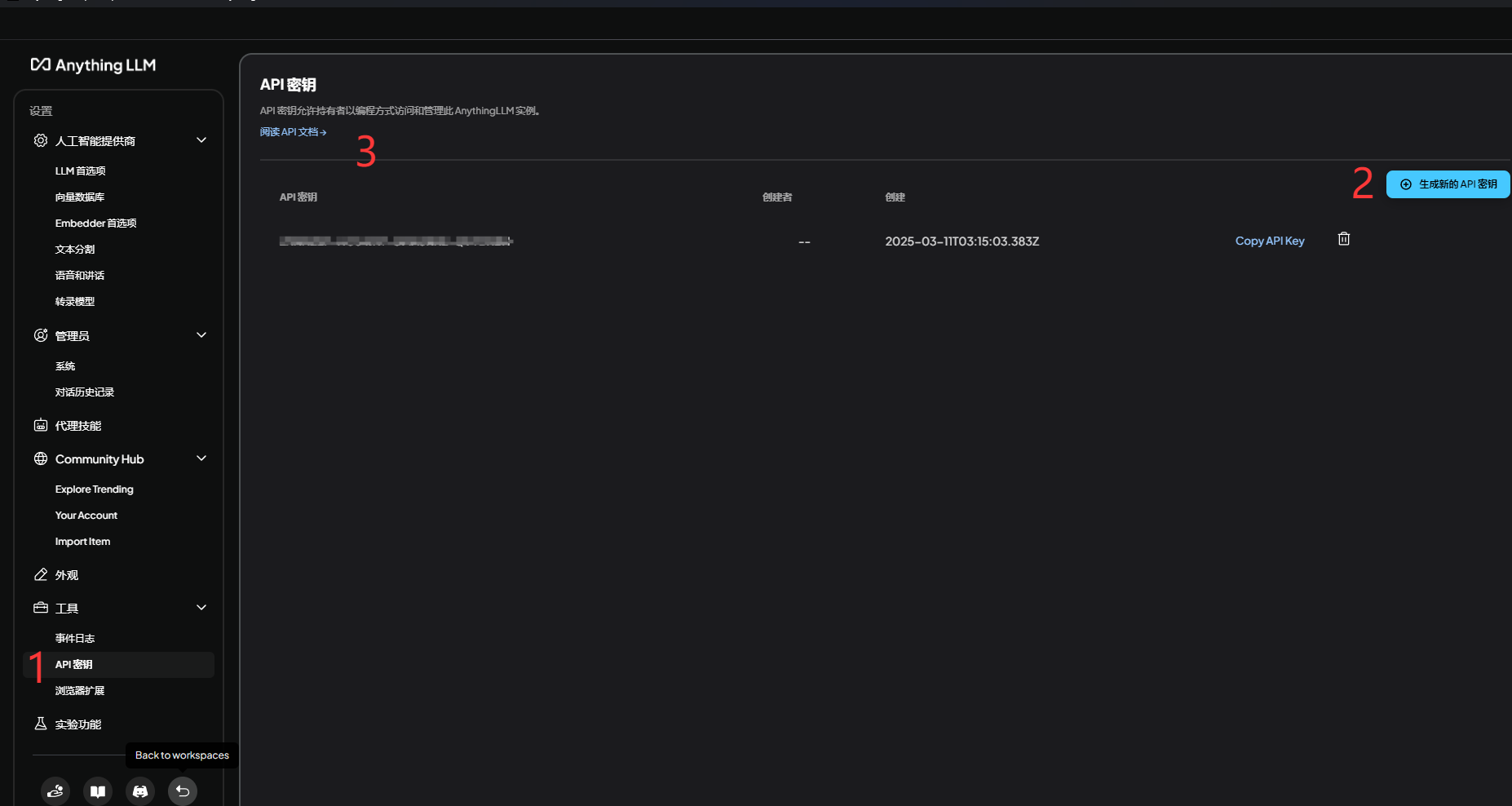Image resolution: width=1512 pixels, height=806 pixels.
Task: Click the robot icon beside 代理技能
Action: [41, 425]
